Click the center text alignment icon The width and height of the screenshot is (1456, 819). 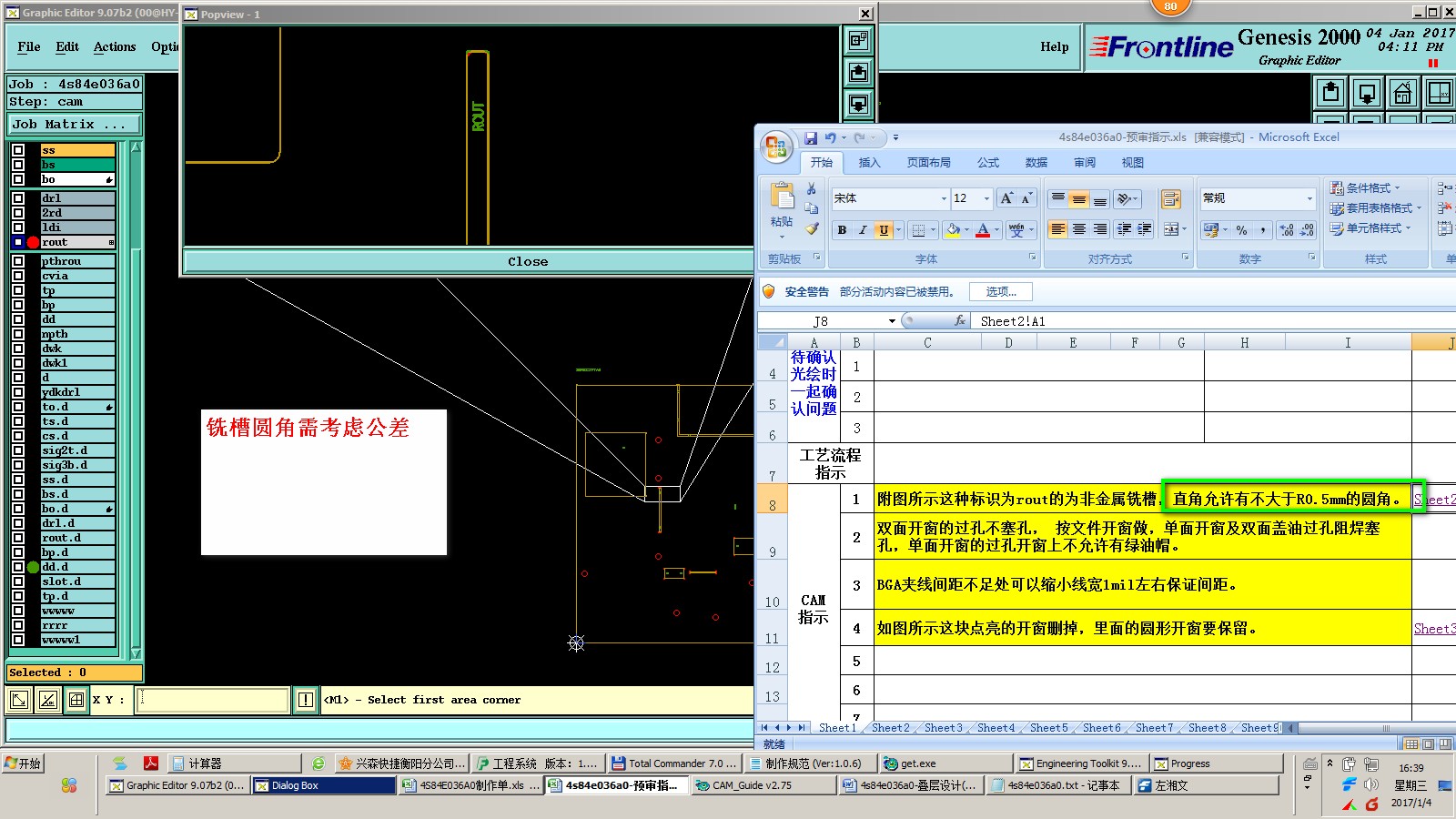tap(1078, 230)
